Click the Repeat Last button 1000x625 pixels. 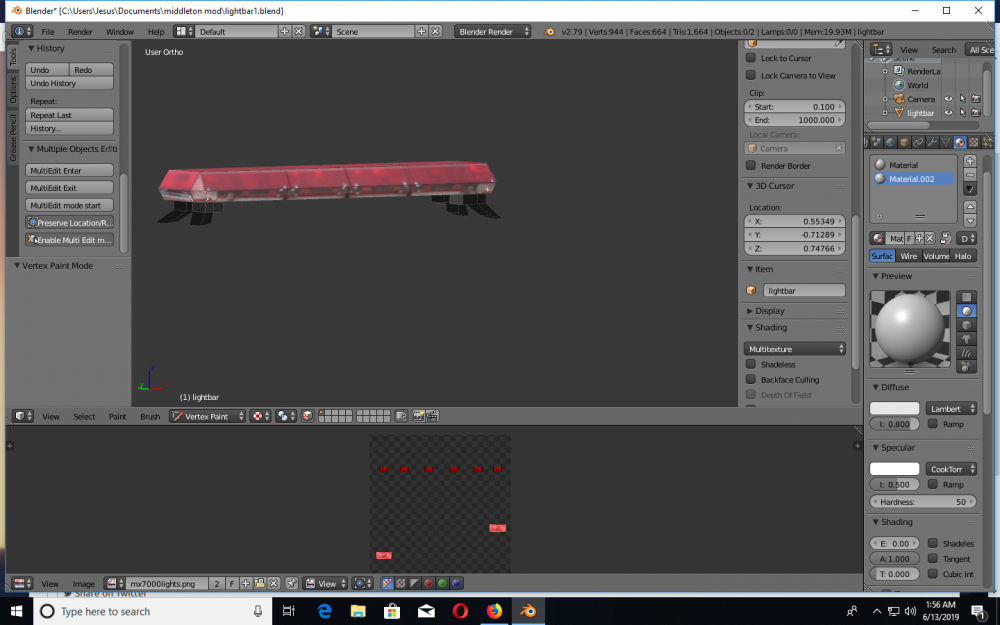[70, 115]
